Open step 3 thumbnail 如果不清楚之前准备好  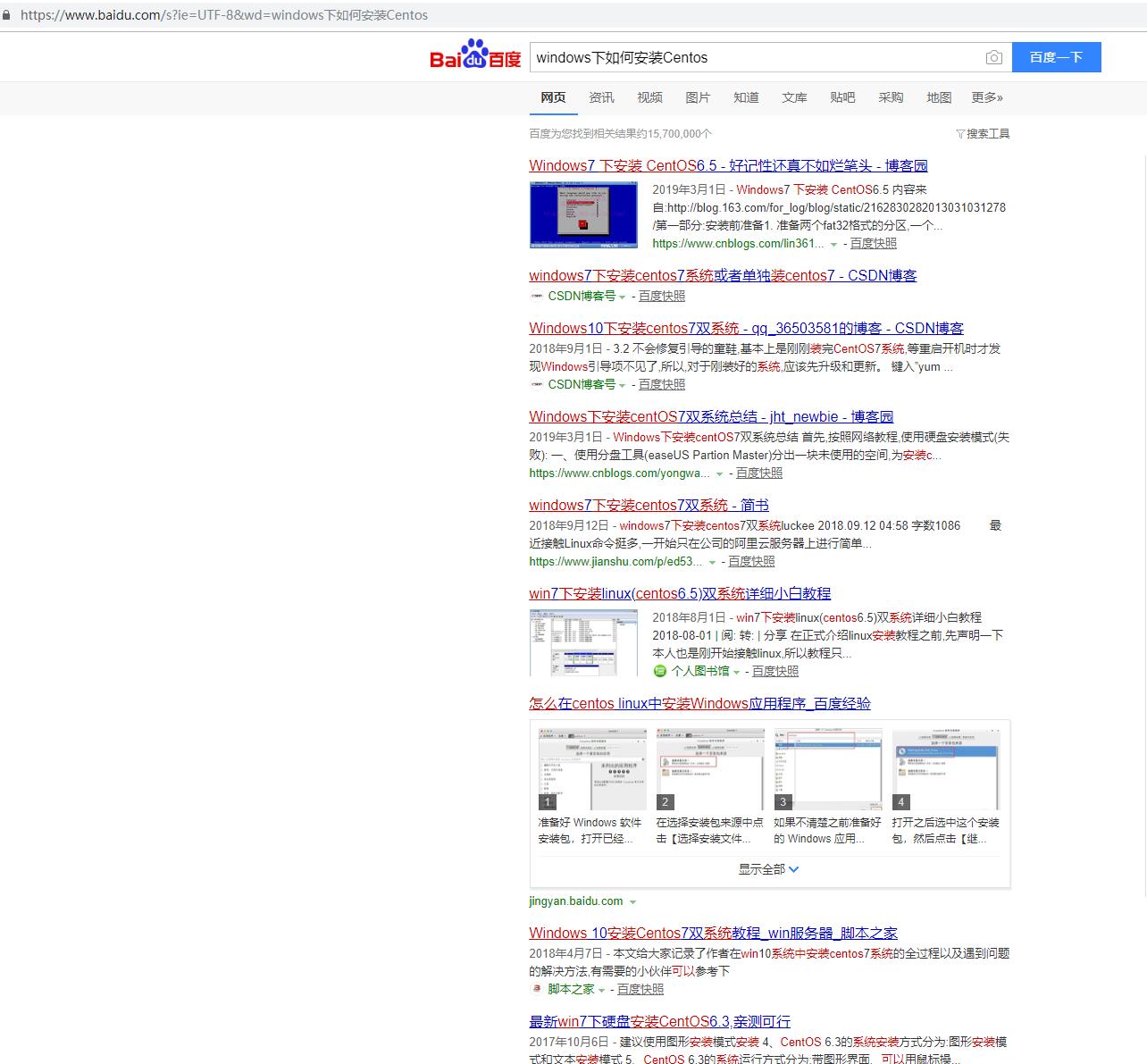pos(828,769)
